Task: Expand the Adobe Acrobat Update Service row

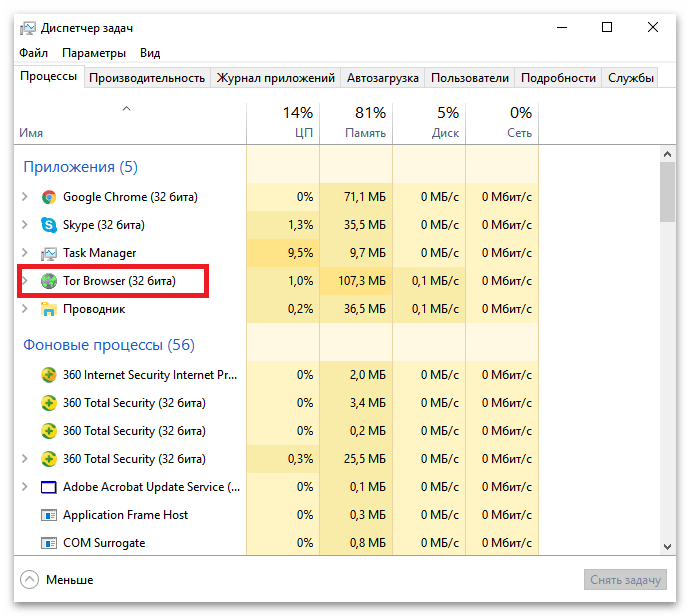Action: click(25, 487)
